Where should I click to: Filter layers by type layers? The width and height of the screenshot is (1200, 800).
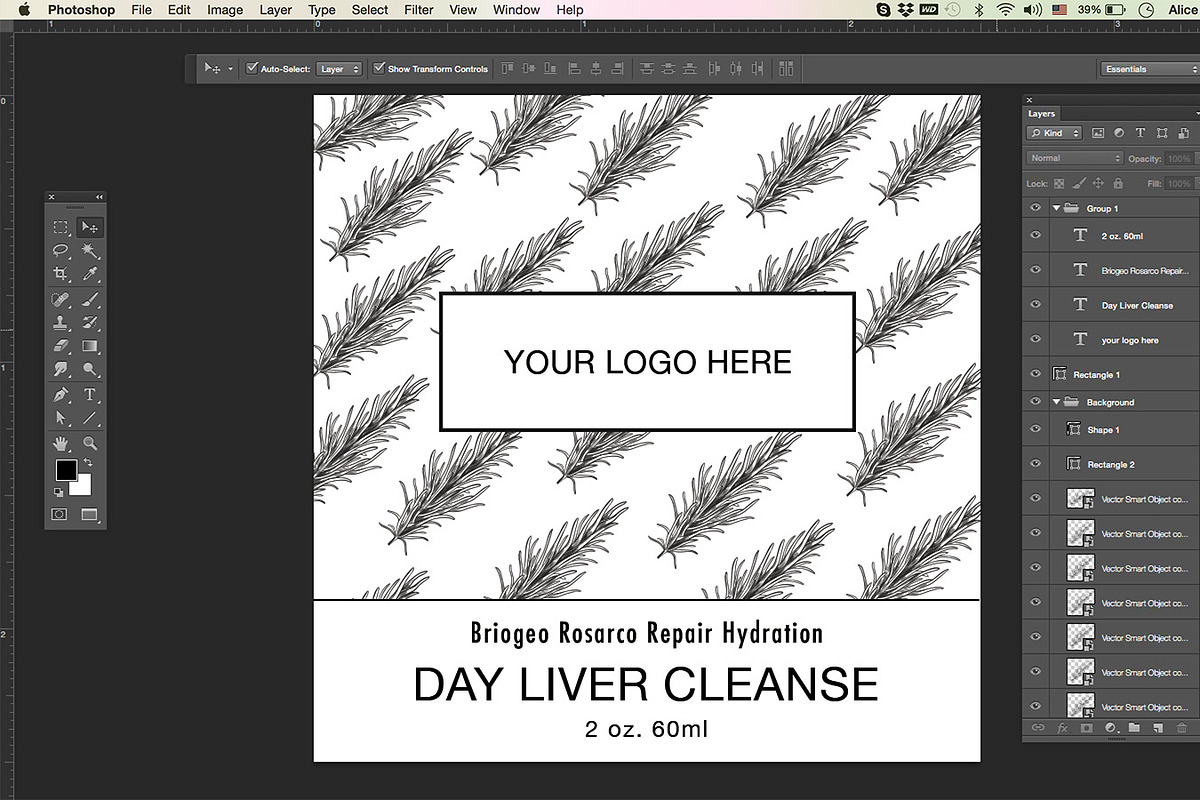pyautogui.click(x=1140, y=133)
